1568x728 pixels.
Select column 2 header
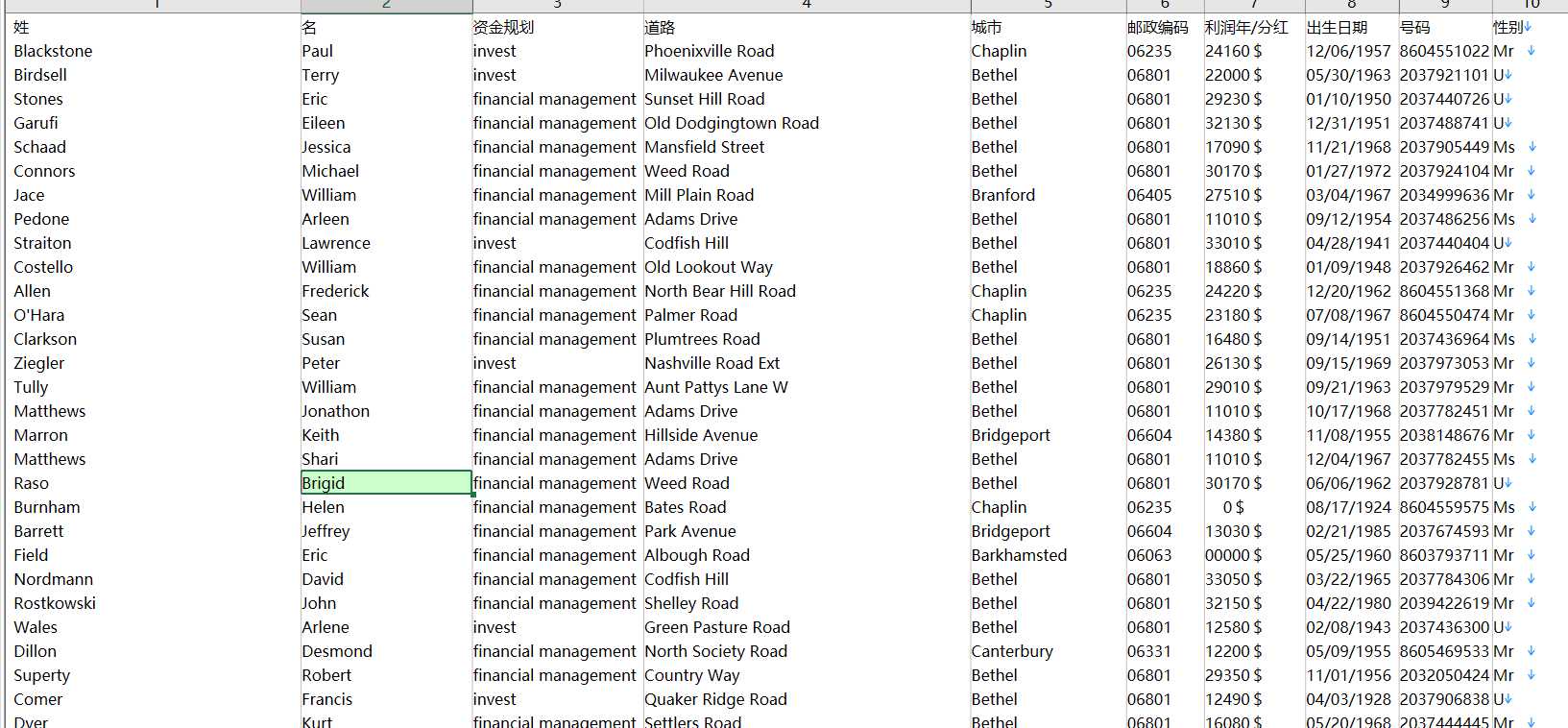click(386, 6)
